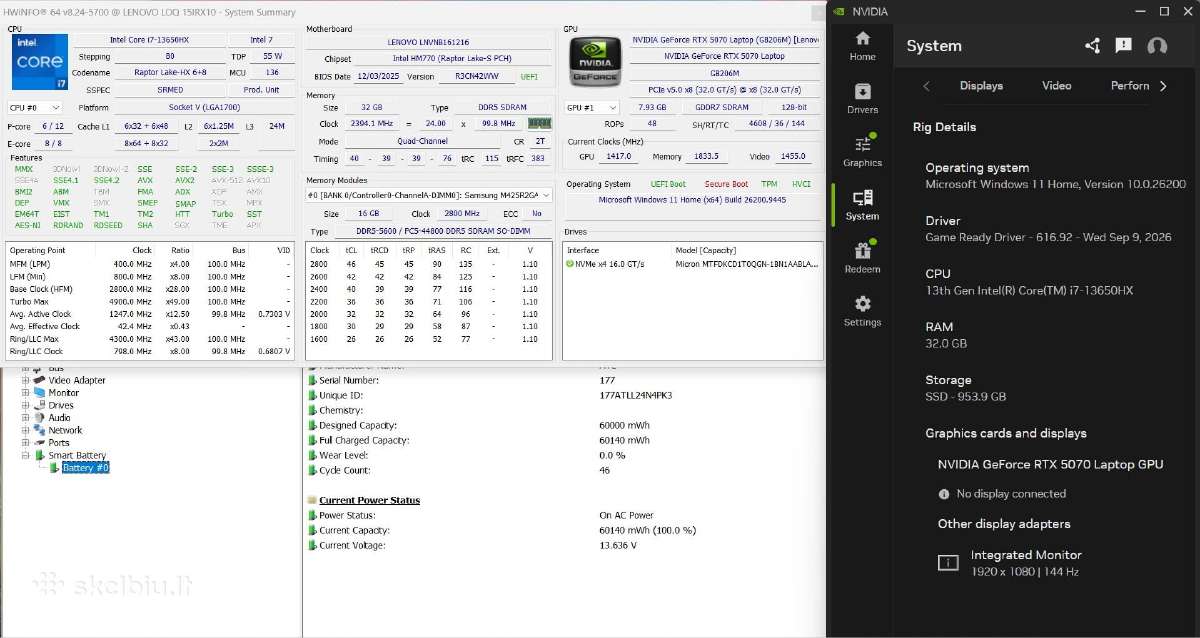Click the Audio speaker icon in the tree
The image size is (1200, 638).
(x=40, y=418)
